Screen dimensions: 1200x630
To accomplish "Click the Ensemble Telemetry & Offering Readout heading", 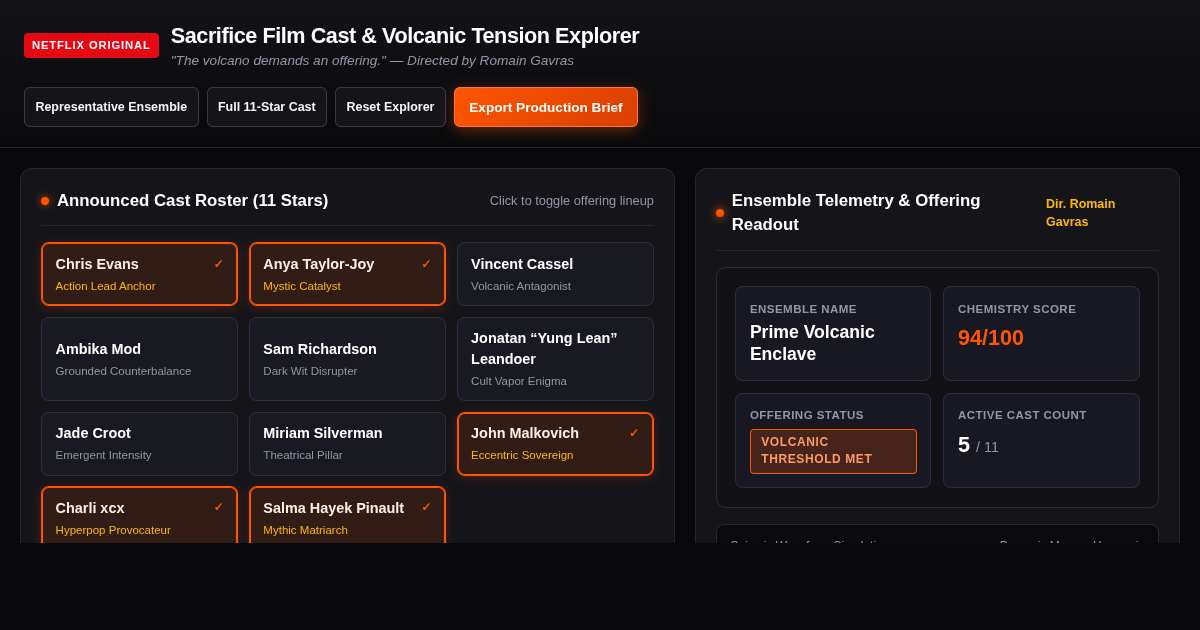I will click(856, 213).
